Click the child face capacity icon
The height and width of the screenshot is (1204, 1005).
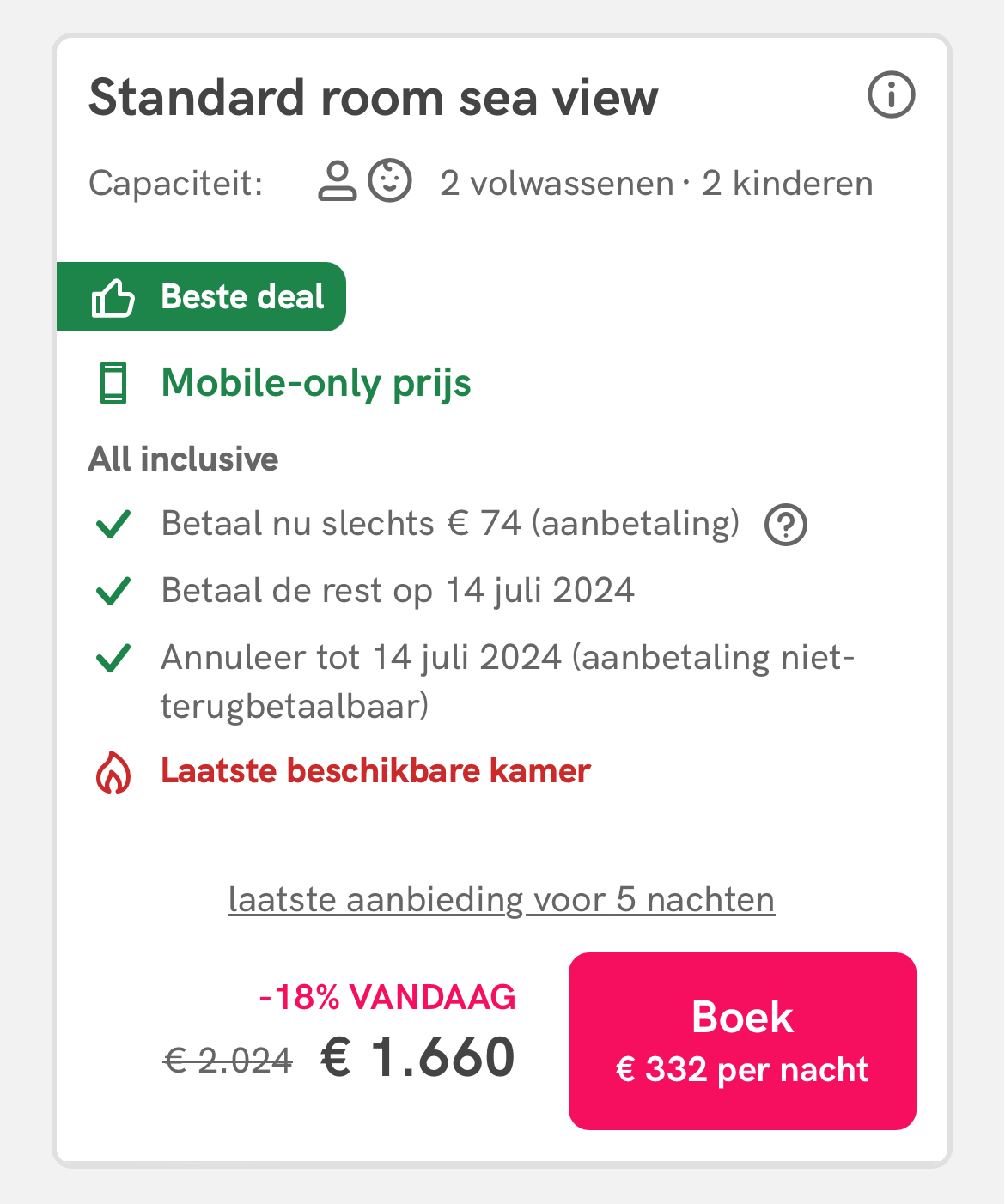pos(390,181)
